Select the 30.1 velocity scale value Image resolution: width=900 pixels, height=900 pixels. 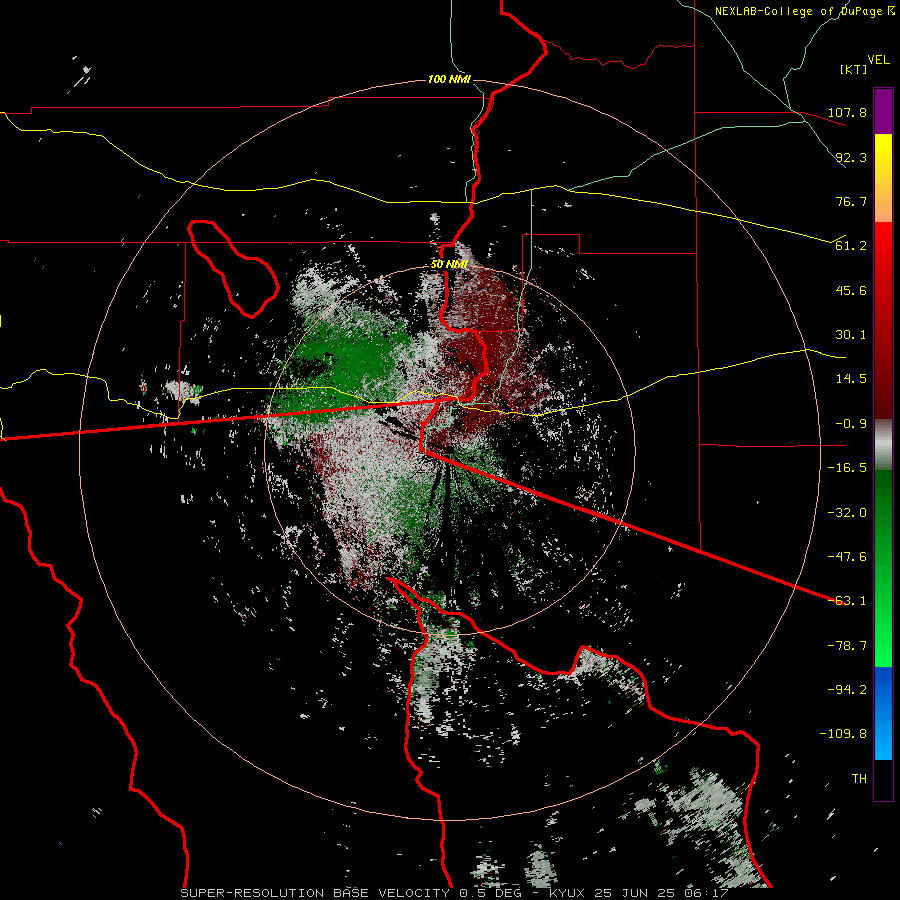coord(851,335)
